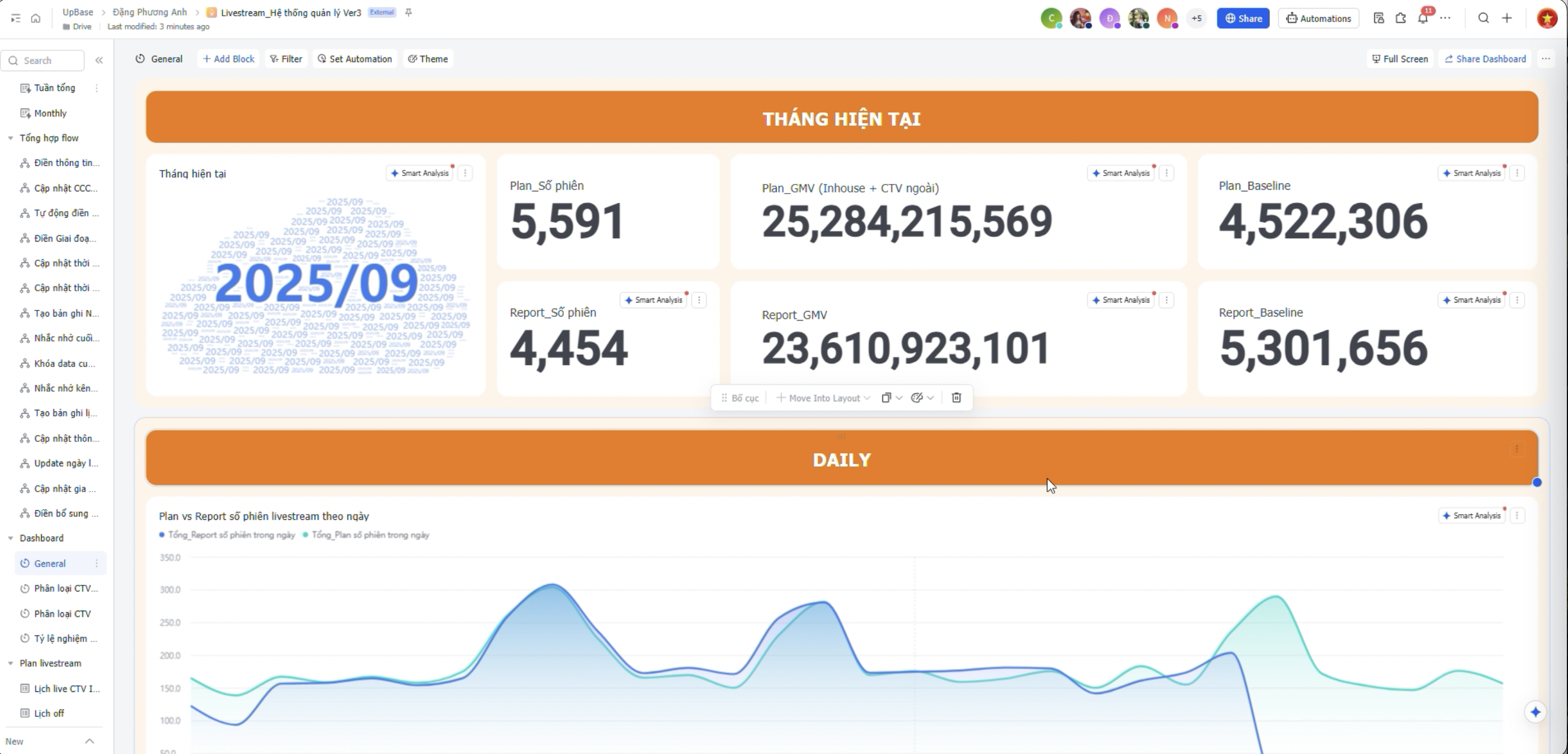
Task: Click the plus icon in top-right header
Action: coord(1507,18)
